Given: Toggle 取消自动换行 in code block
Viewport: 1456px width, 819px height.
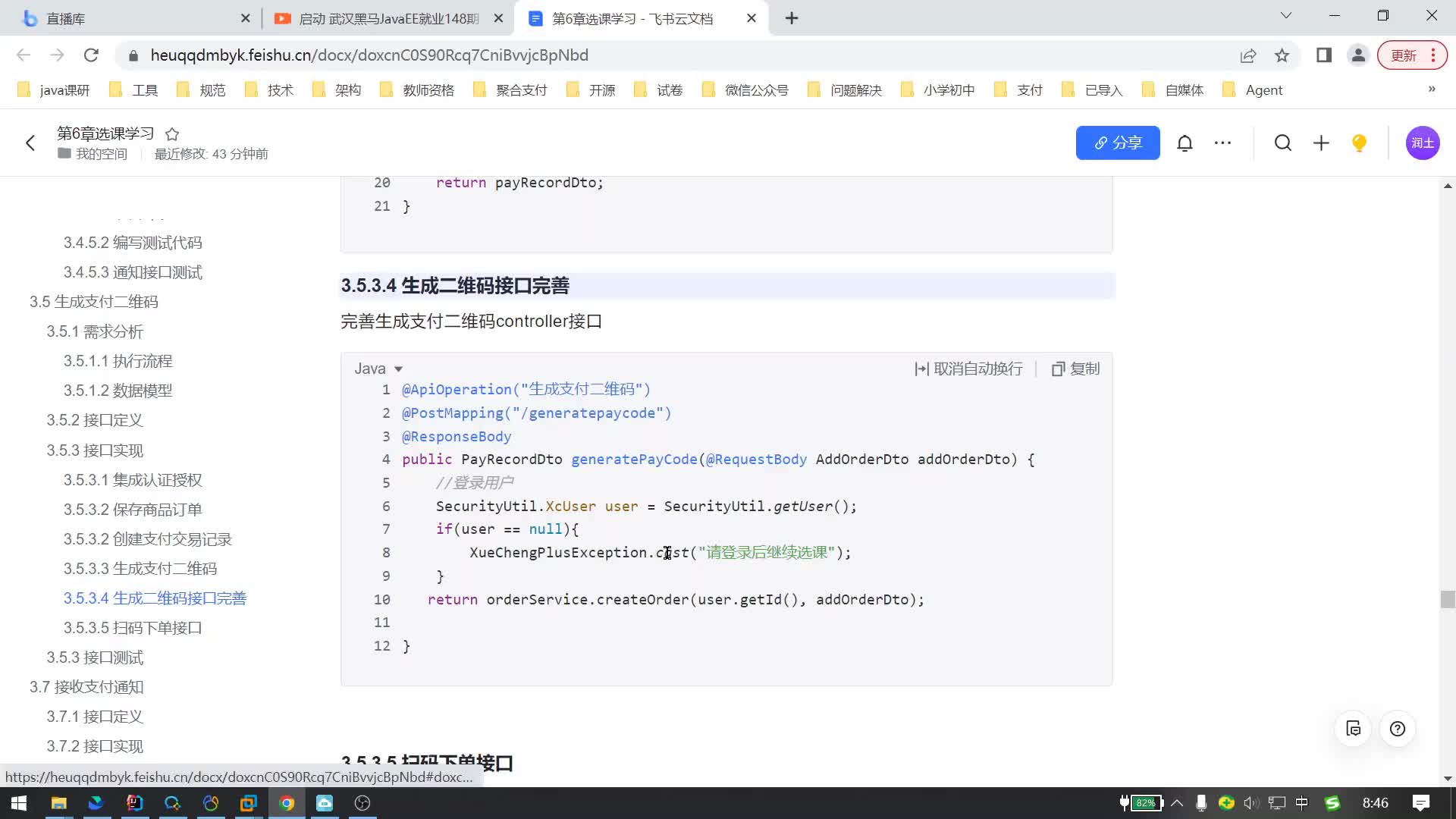Looking at the screenshot, I should (x=968, y=369).
